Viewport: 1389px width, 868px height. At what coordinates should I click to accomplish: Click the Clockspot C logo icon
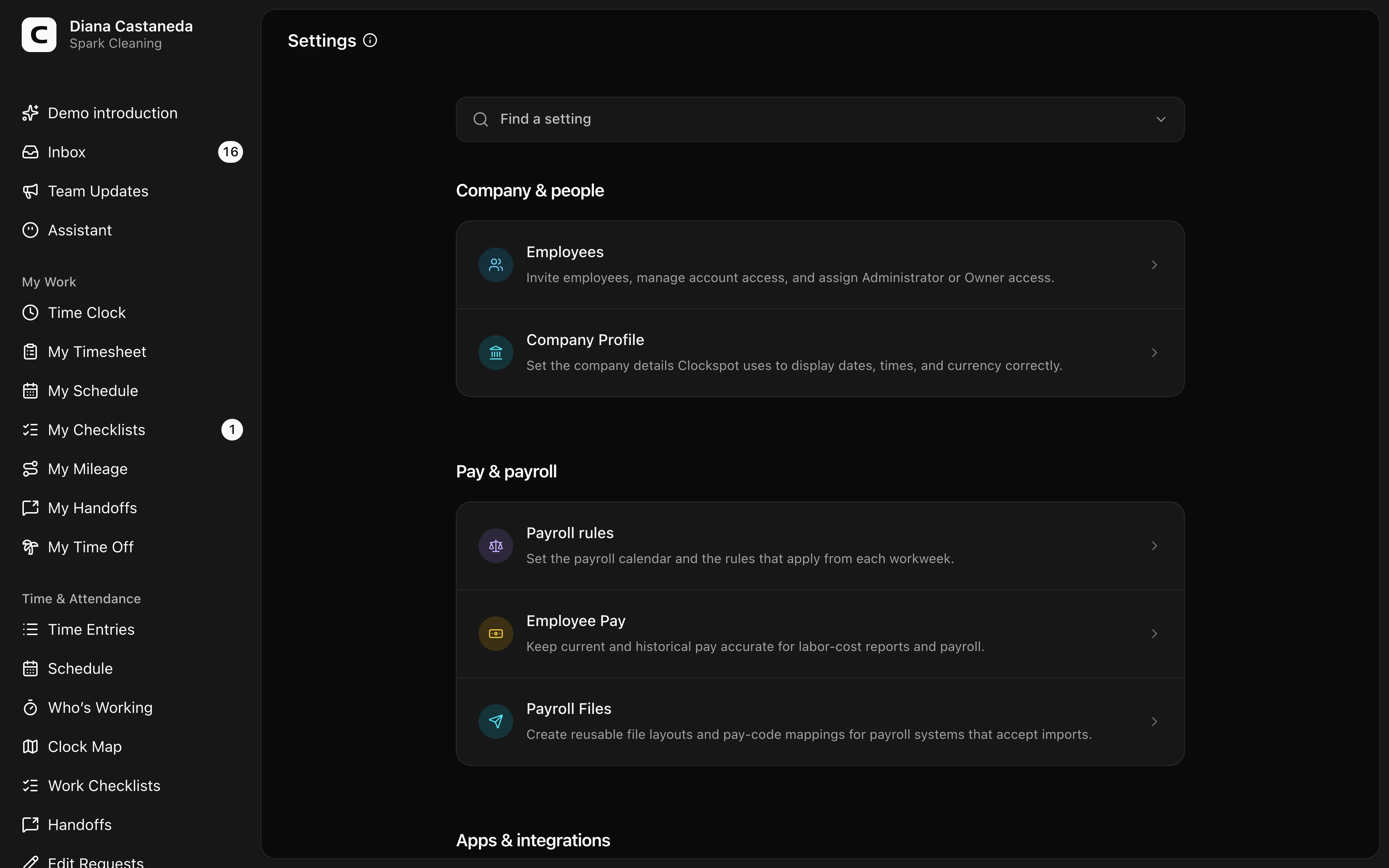point(39,34)
